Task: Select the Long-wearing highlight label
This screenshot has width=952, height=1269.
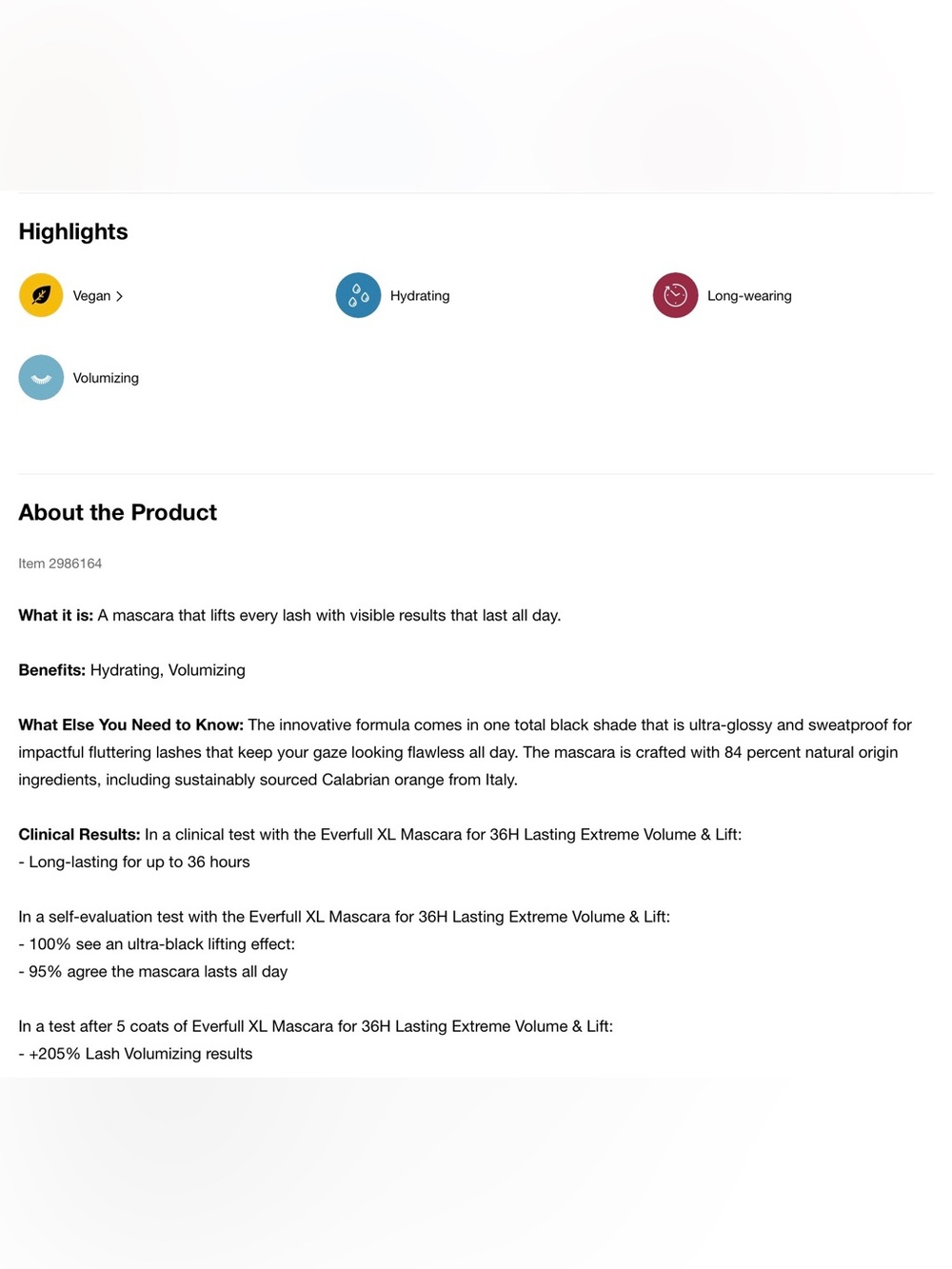Action: [x=749, y=296]
